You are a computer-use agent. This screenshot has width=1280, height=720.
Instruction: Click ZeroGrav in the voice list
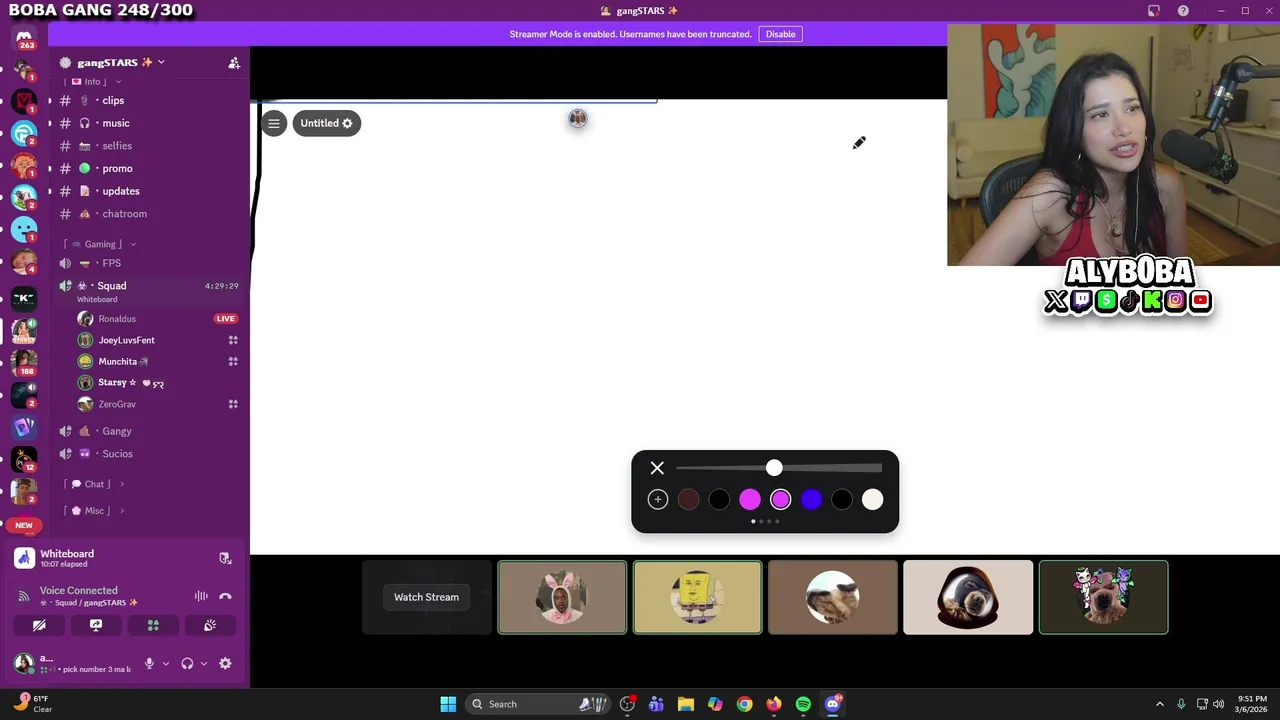pos(117,404)
